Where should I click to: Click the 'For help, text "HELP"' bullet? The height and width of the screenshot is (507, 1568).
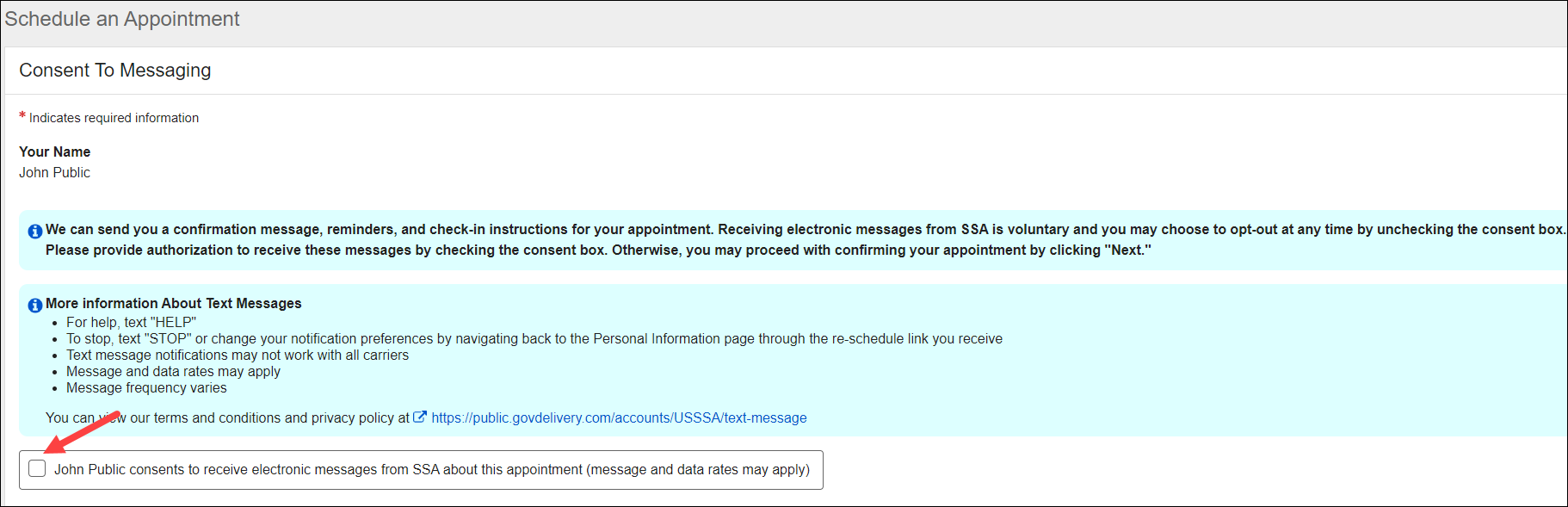pyautogui.click(x=131, y=322)
